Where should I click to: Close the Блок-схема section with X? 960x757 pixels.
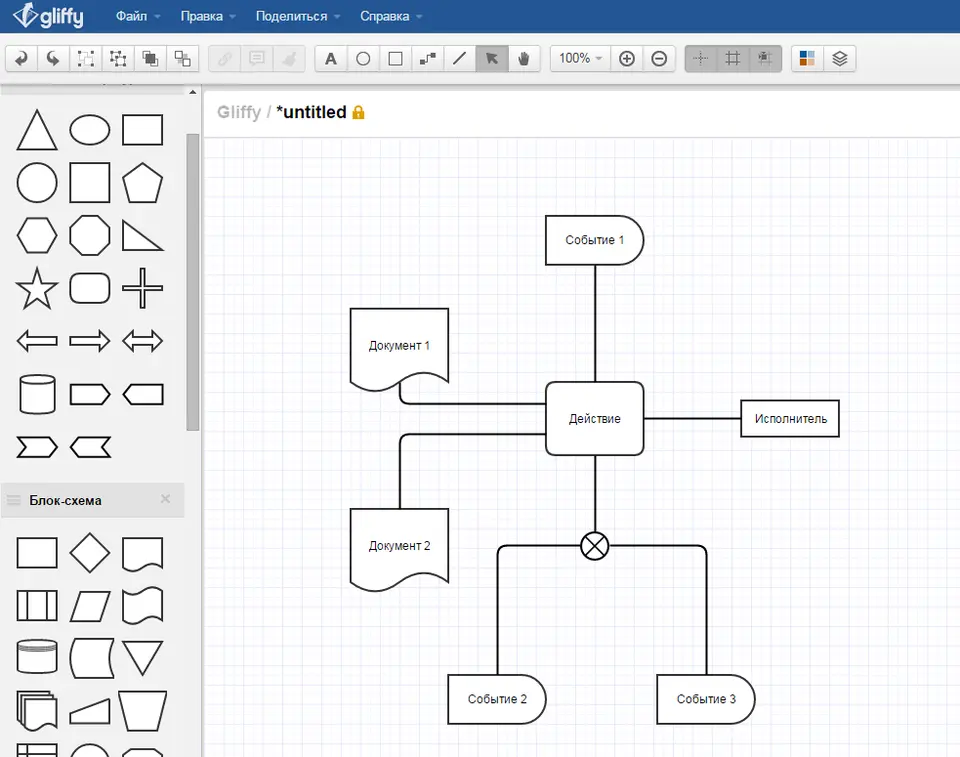[165, 499]
